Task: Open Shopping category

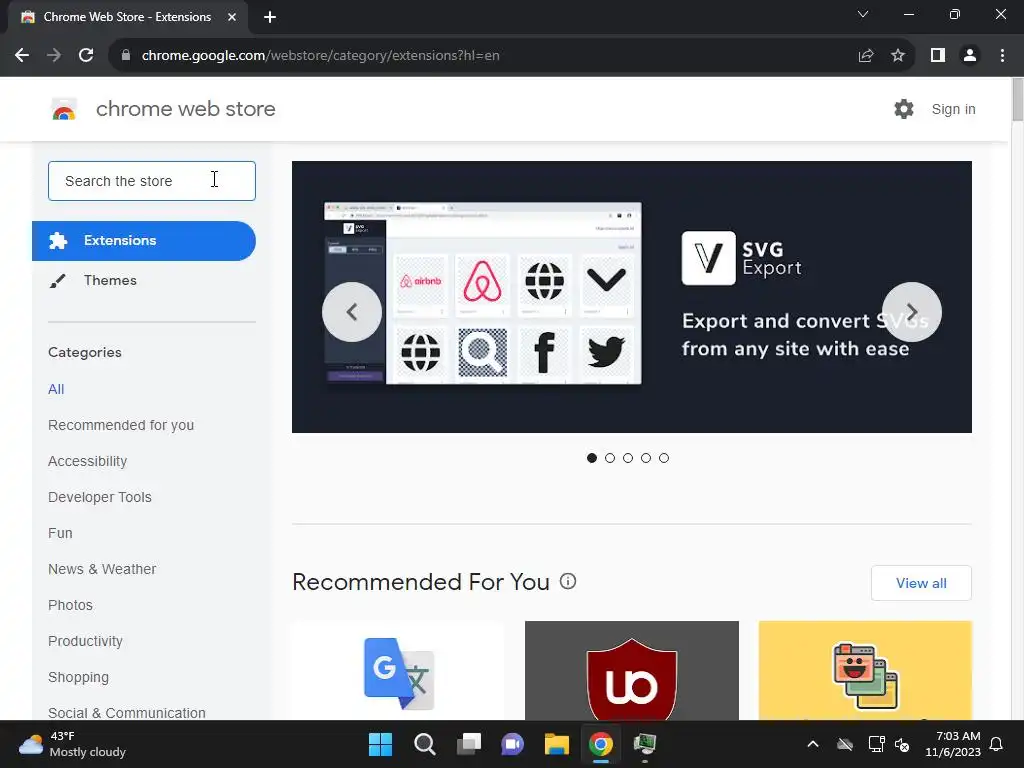Action: click(78, 677)
